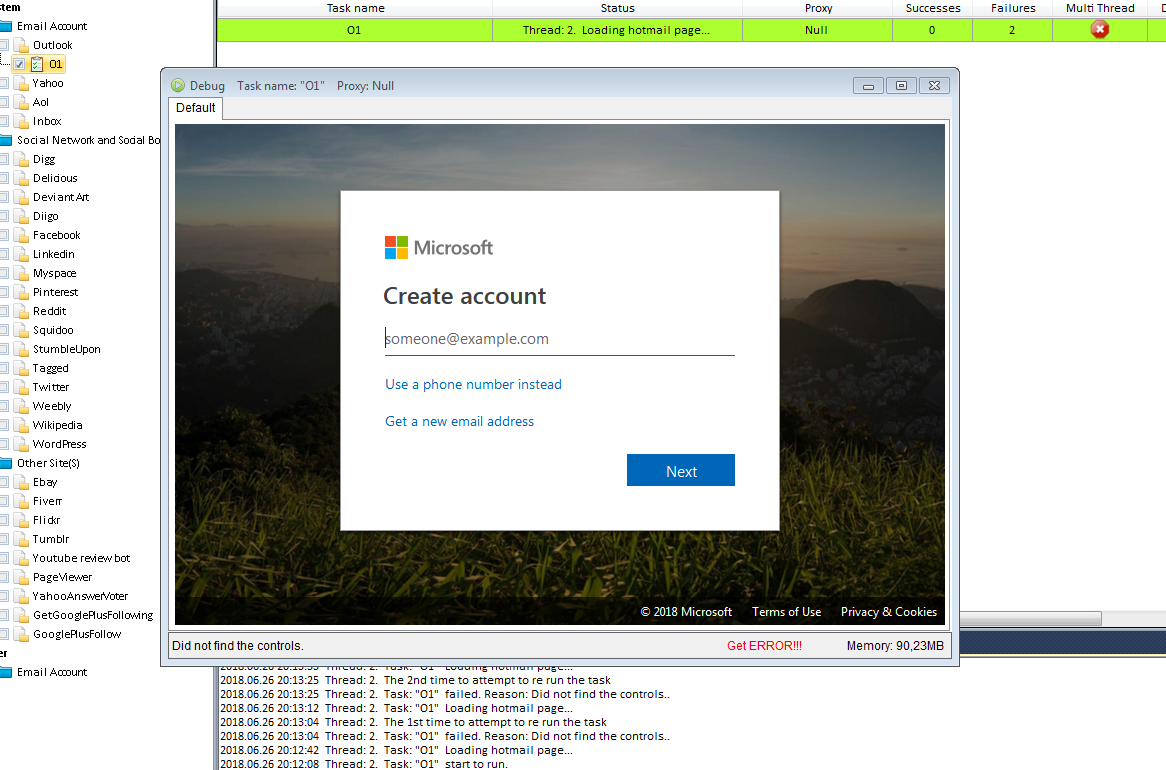Click the Outlook folder icon

(22, 45)
